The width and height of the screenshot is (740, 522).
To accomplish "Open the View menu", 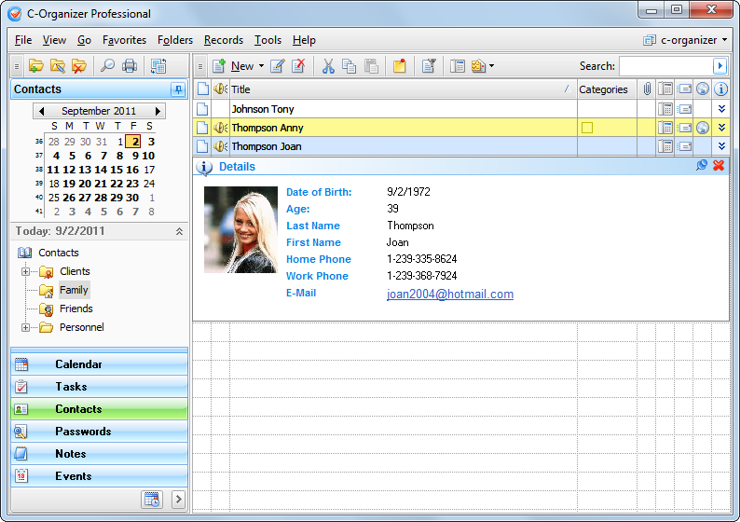I will [54, 41].
